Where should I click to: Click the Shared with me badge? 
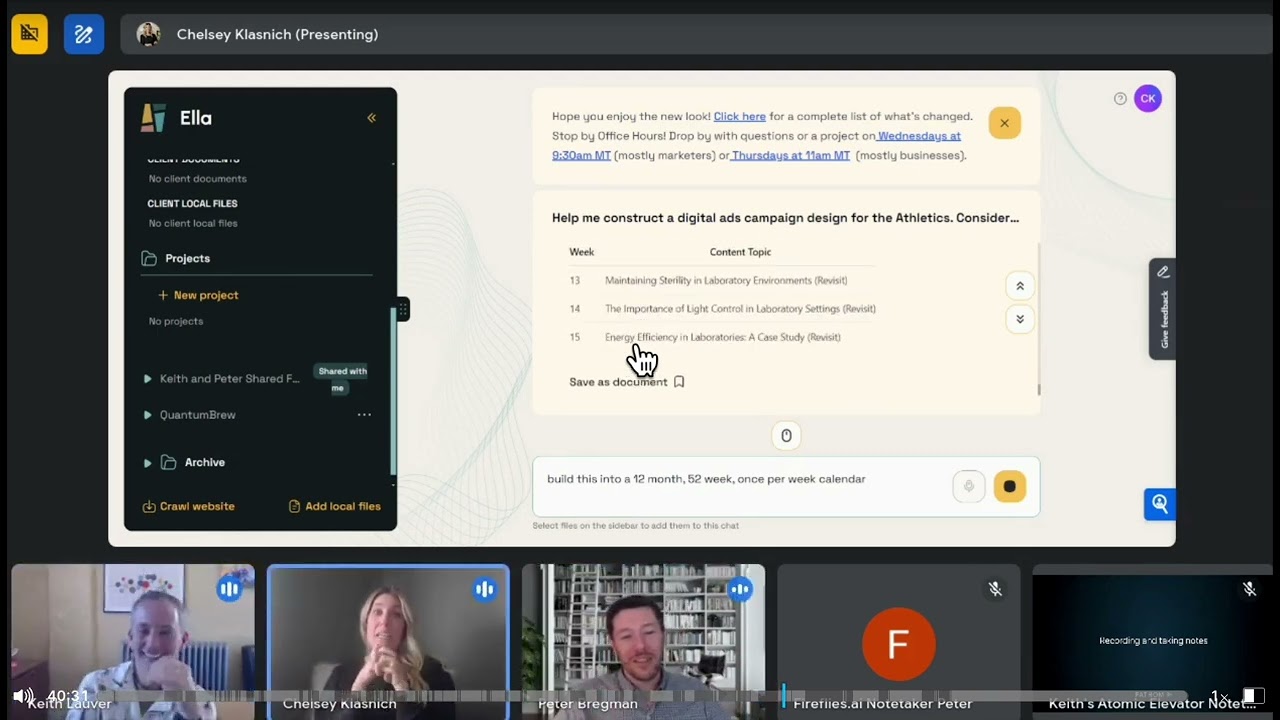tap(342, 379)
